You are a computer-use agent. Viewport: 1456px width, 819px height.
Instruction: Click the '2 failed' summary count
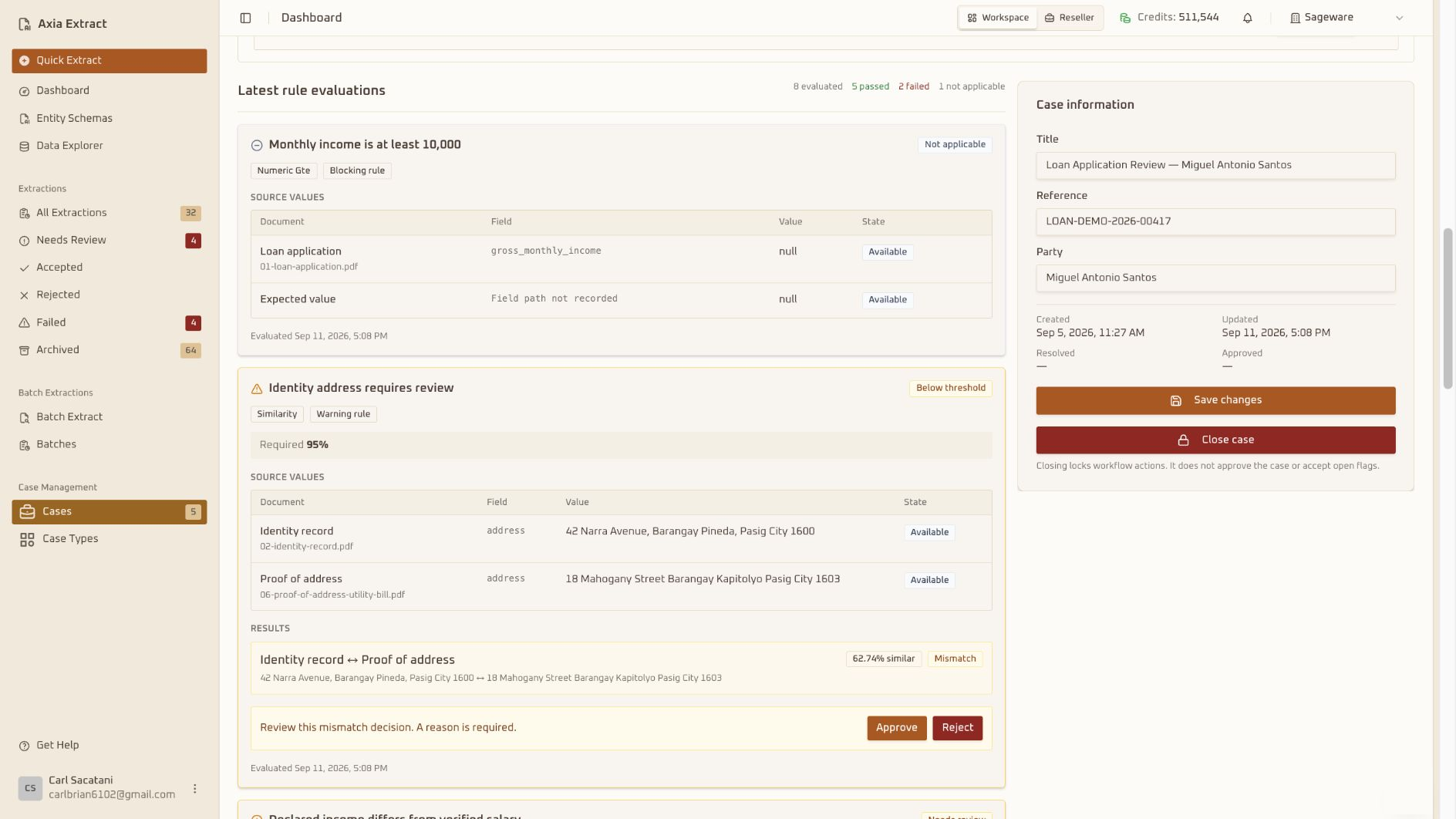point(913,86)
